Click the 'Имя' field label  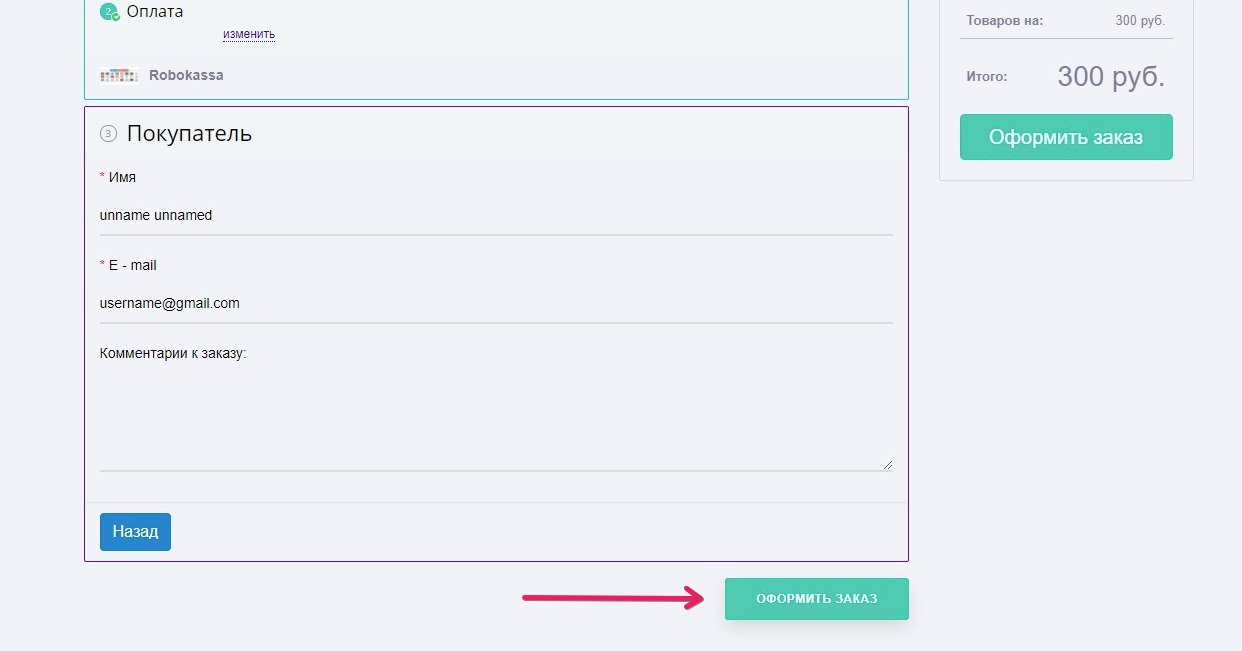pos(122,177)
